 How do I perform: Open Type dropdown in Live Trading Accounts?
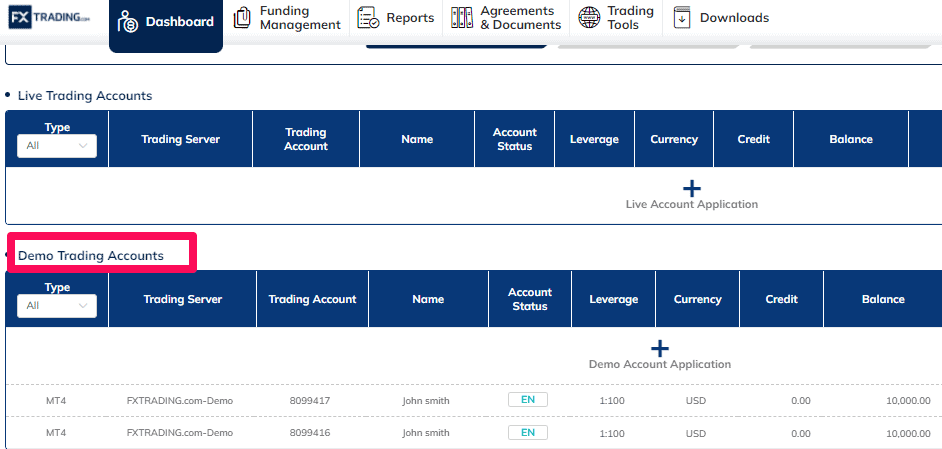[57, 146]
